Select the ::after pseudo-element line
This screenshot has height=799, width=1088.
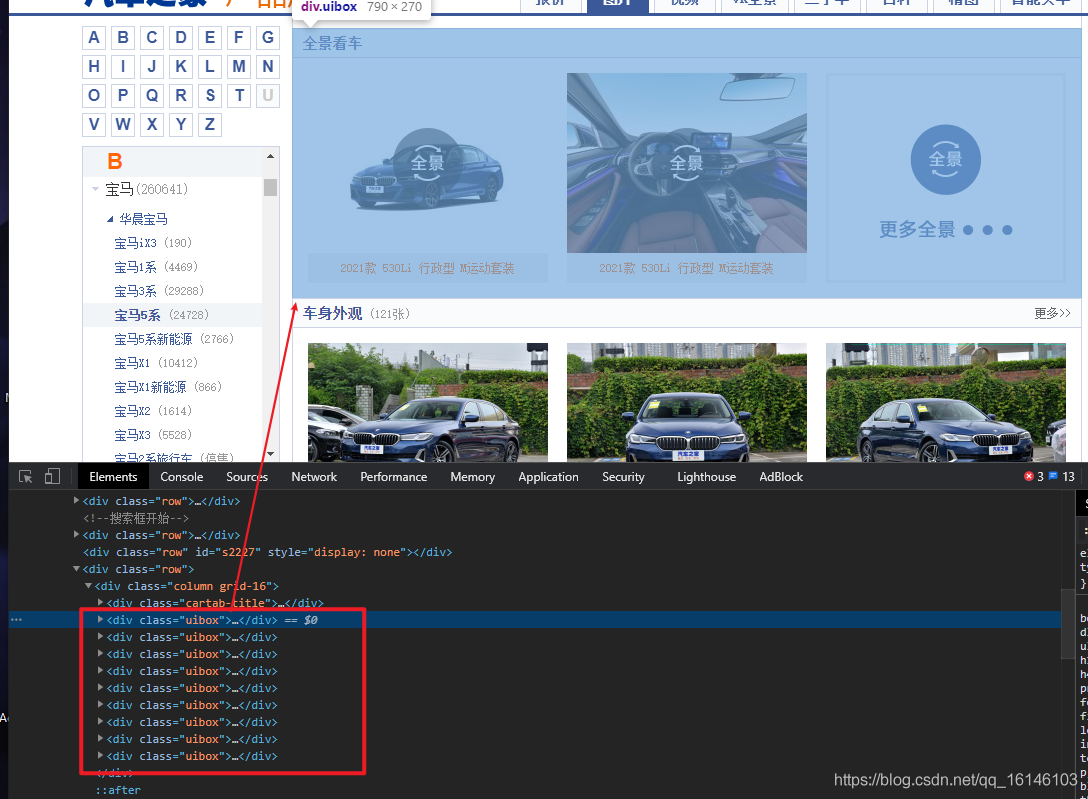(118, 790)
